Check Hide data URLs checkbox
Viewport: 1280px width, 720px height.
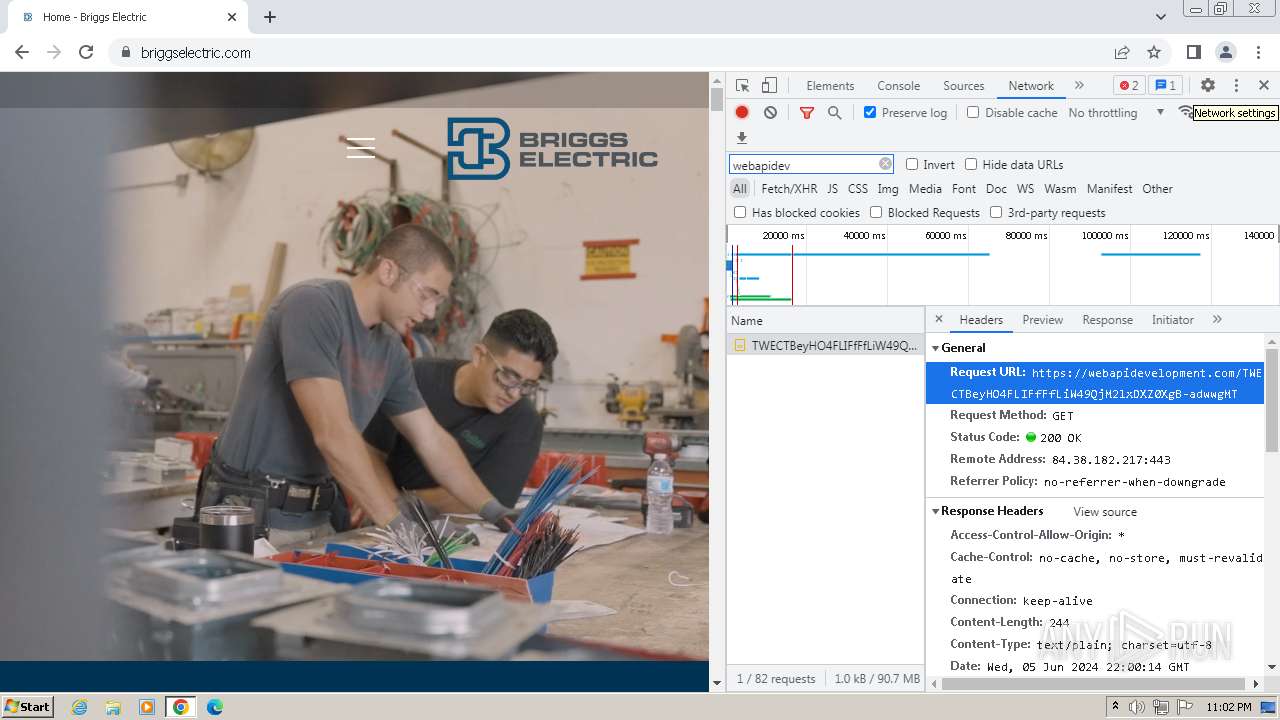click(971, 164)
